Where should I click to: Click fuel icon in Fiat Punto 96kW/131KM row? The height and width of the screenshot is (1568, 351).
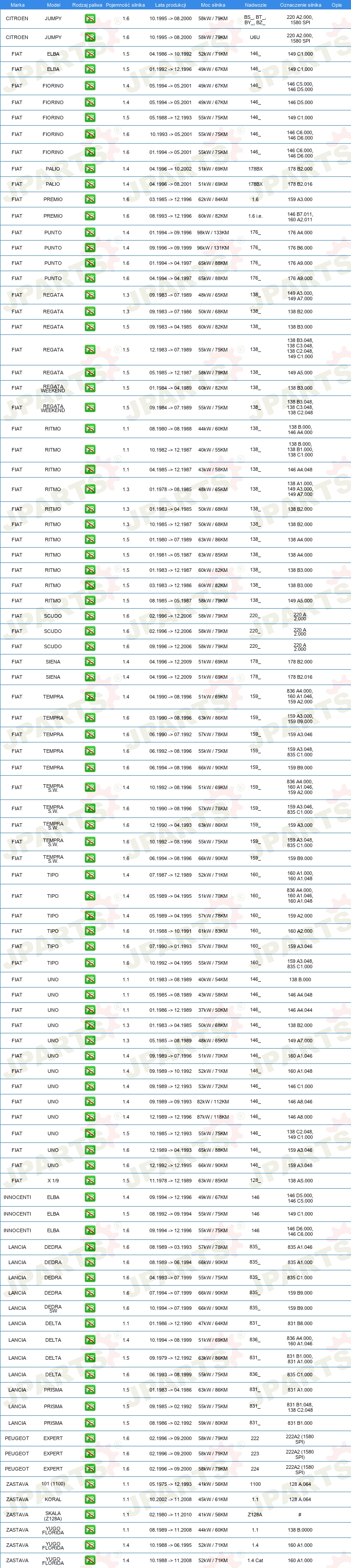(x=90, y=248)
